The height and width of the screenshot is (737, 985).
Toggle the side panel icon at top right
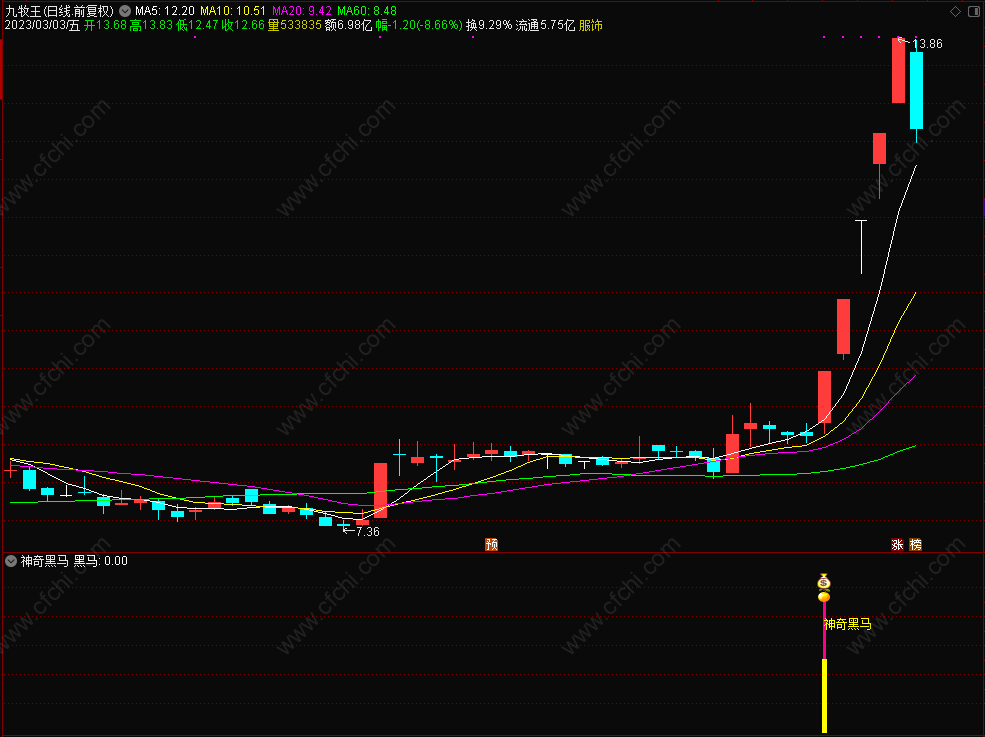pos(975,11)
